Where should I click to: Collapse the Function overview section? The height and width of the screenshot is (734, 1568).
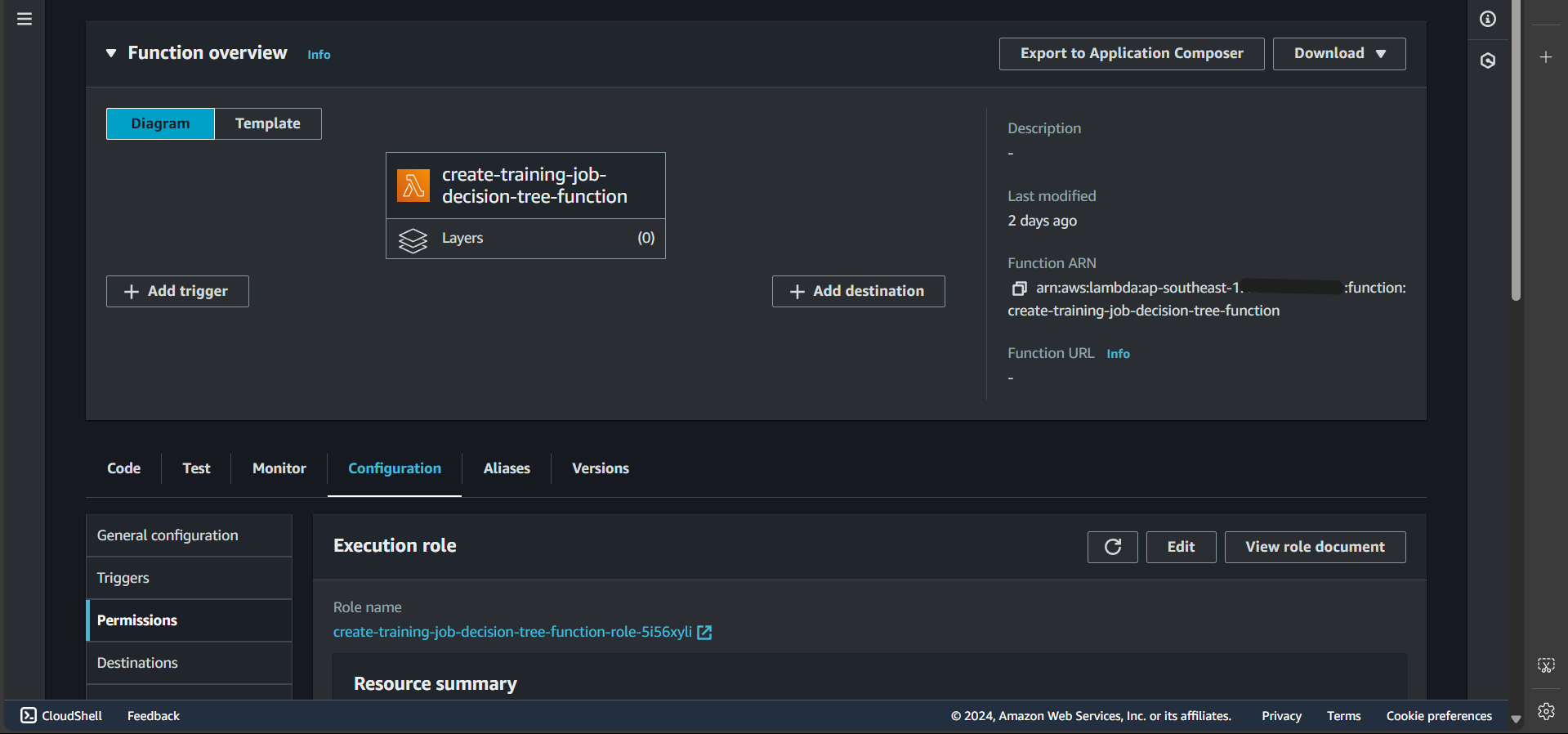(x=111, y=53)
